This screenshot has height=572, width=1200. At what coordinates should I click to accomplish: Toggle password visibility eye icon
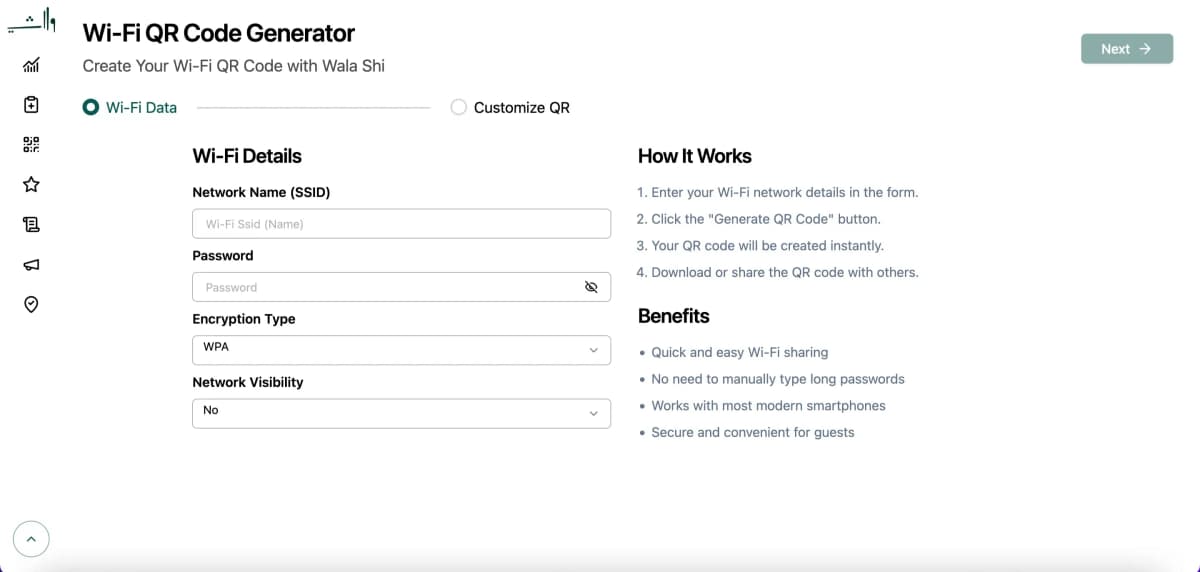click(x=591, y=287)
